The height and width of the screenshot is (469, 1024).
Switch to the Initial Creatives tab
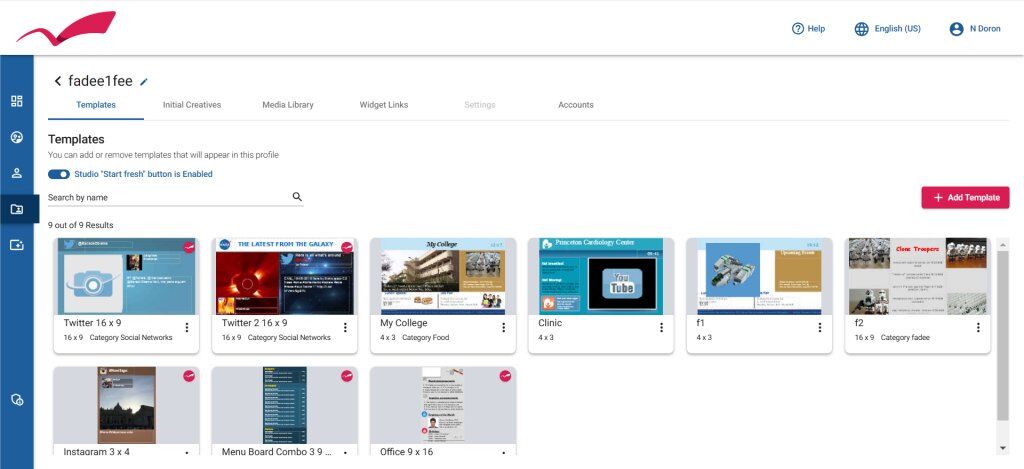(x=192, y=105)
